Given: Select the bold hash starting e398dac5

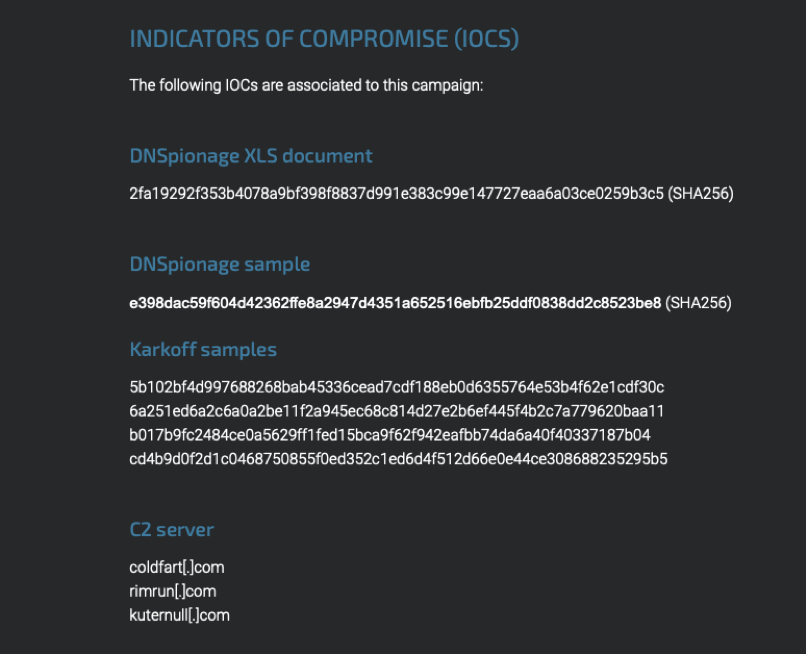Looking at the screenshot, I should (x=395, y=302).
